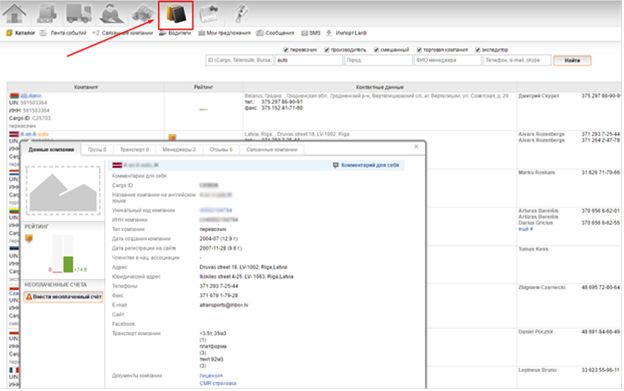This screenshot has height=391, width=624.
Task: Focus the ID (Cargo, Telerouте) search field
Action: point(239,60)
